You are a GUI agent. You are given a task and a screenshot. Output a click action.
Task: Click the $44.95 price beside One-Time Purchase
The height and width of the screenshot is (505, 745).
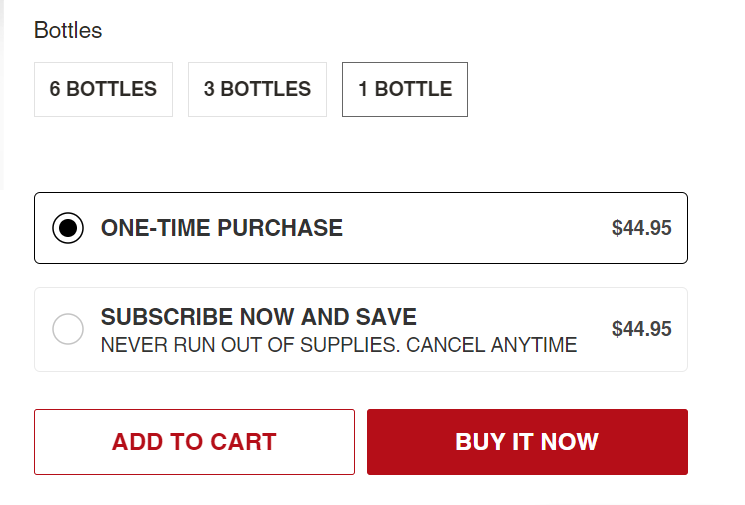[x=641, y=228]
